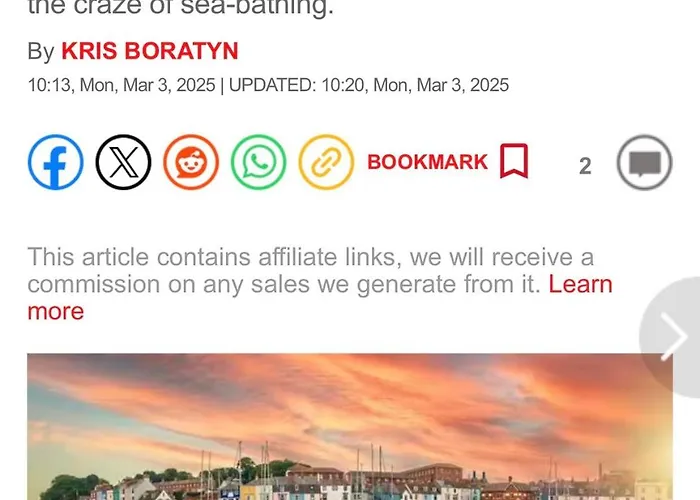
Task: Click the sea-bathing subtitle line
Action: point(181,7)
